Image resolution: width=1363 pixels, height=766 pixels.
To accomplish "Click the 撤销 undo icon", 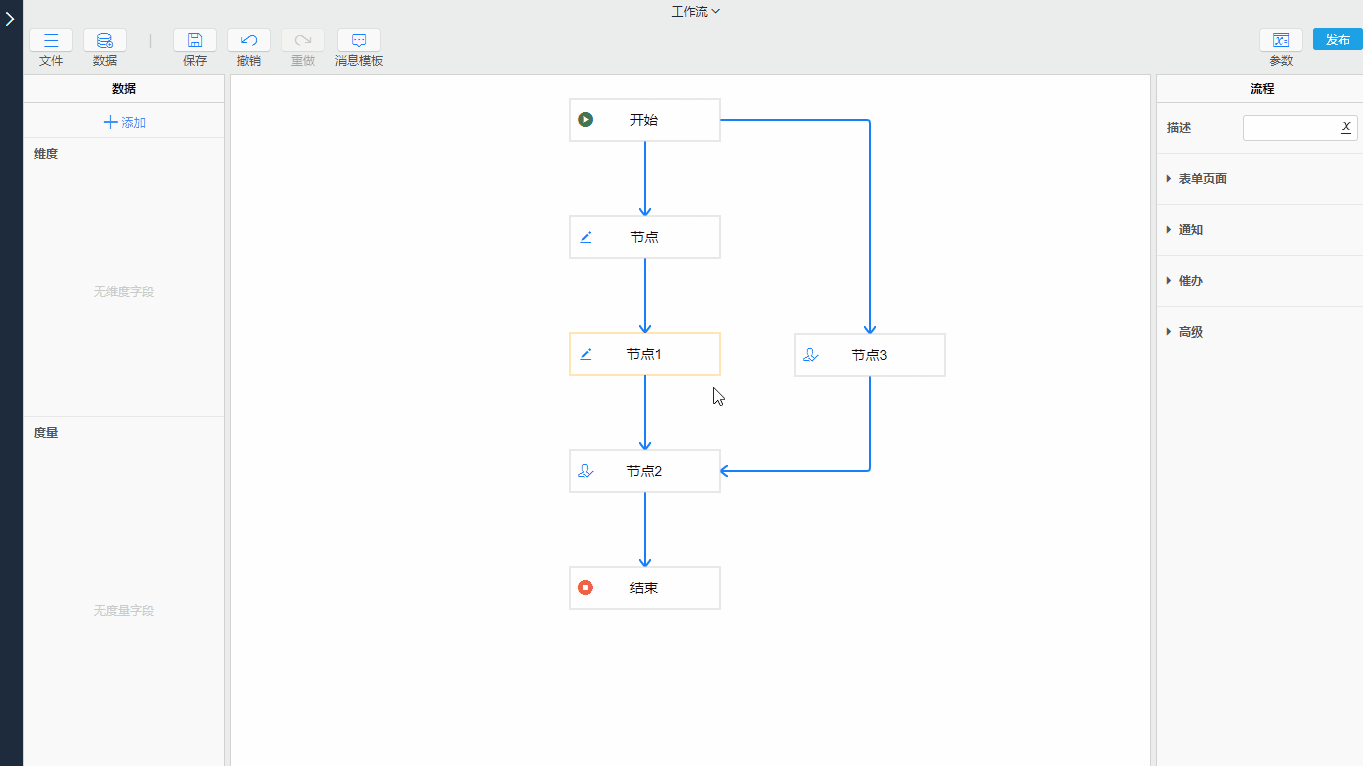I will click(249, 41).
